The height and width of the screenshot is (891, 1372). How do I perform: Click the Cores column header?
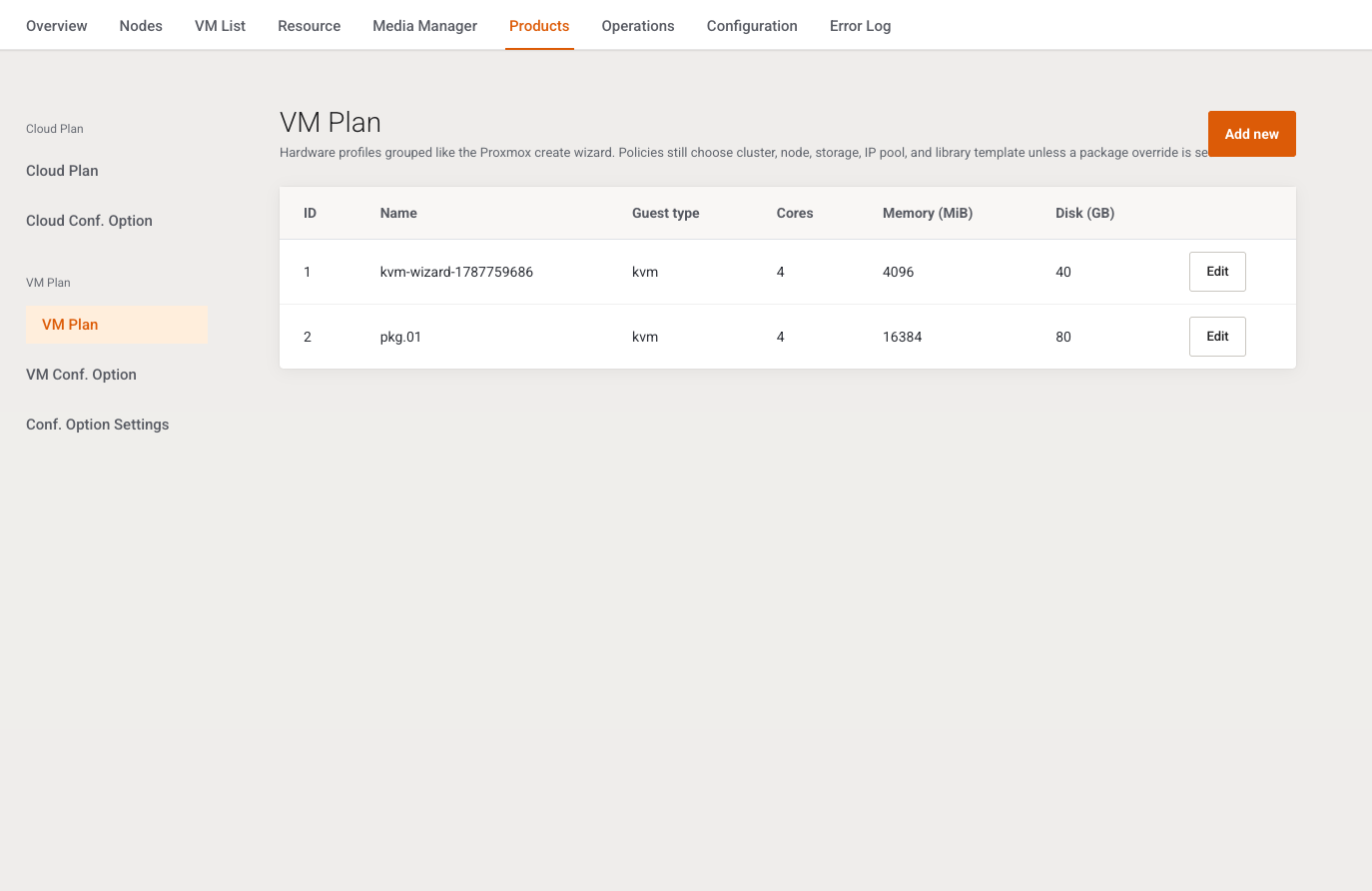pos(795,213)
